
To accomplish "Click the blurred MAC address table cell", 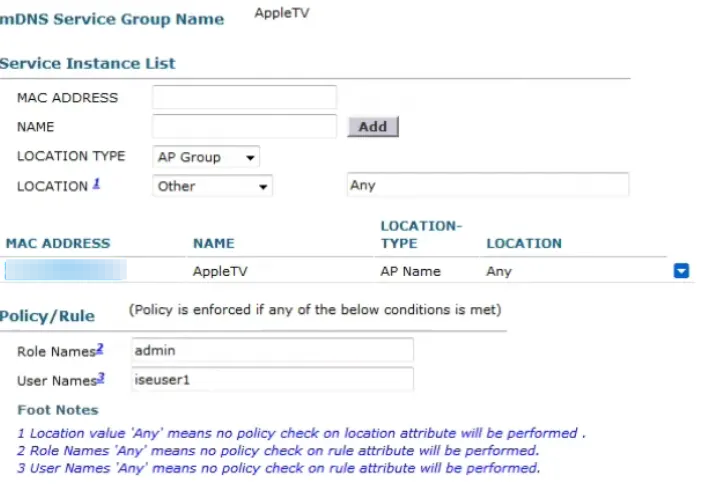I will coord(66,270).
